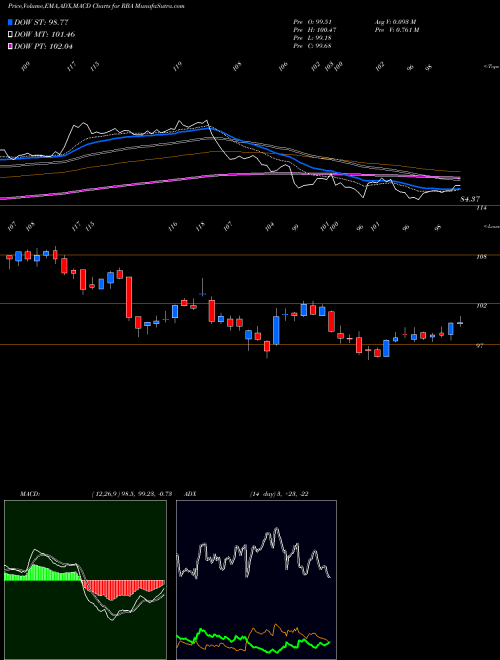Click the MACD '(12,26,9) 98.5, 99.28, -0.78' values
500x660 pixels.
coord(132,494)
